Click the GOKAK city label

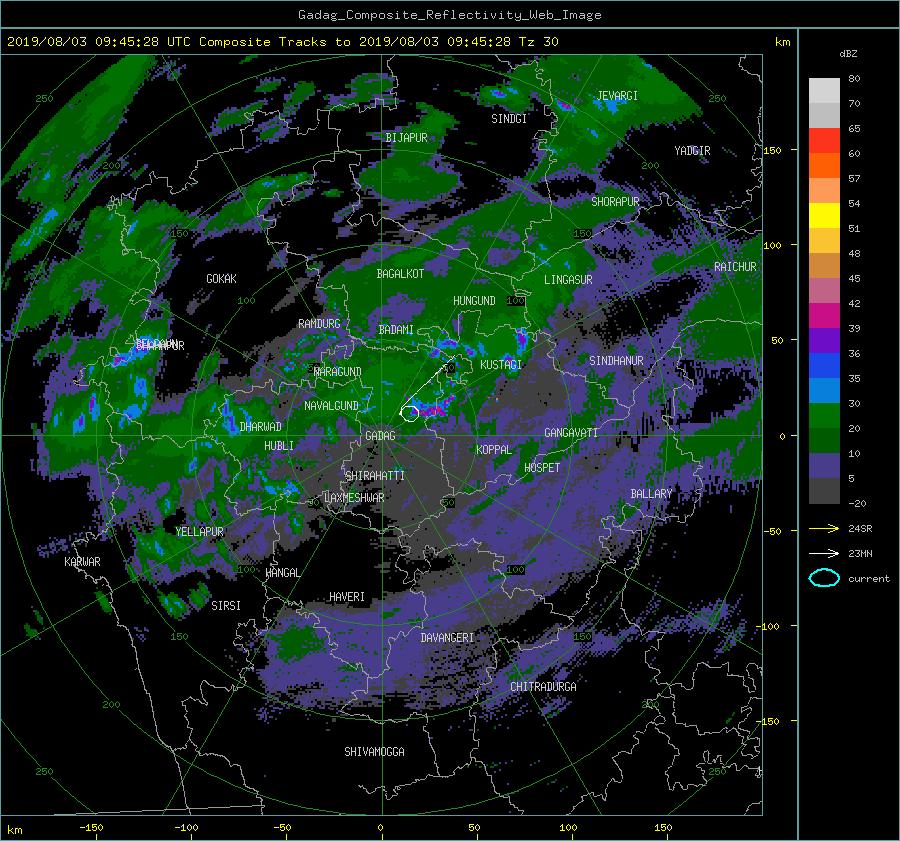222,279
